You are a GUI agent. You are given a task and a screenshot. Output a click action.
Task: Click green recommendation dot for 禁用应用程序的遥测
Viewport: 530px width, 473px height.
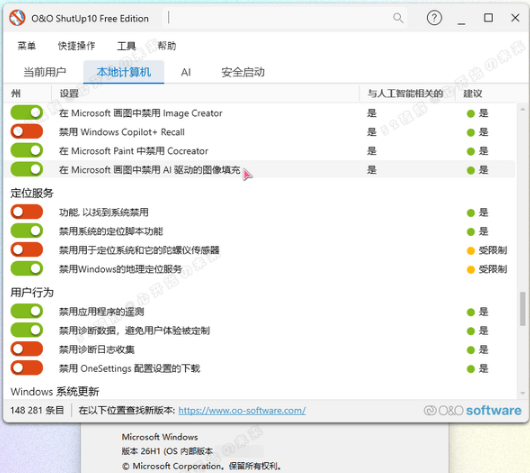471,312
